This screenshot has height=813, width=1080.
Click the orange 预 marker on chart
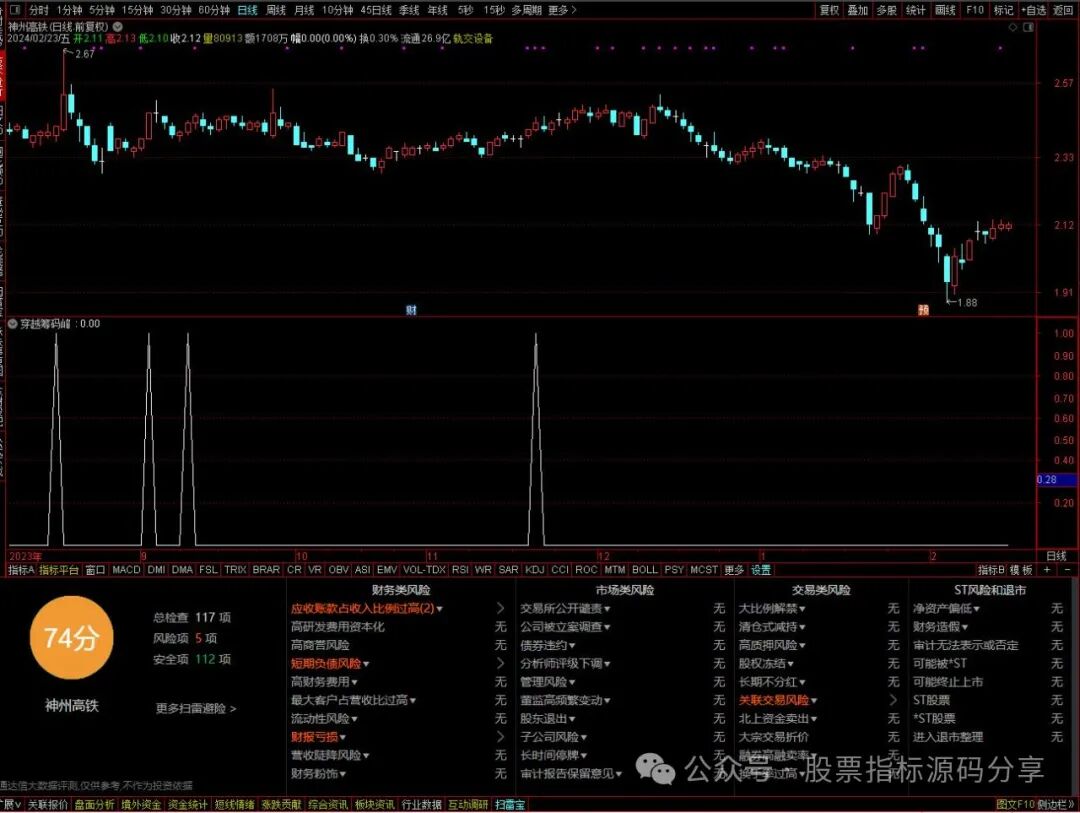[923, 310]
